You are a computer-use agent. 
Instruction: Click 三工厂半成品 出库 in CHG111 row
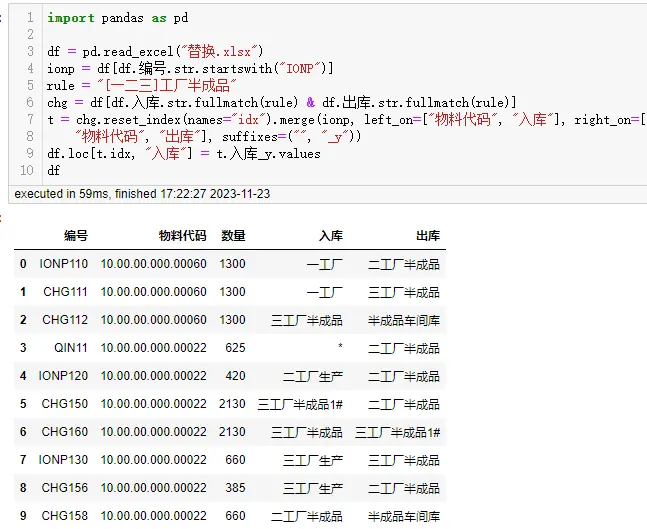pyautogui.click(x=404, y=292)
